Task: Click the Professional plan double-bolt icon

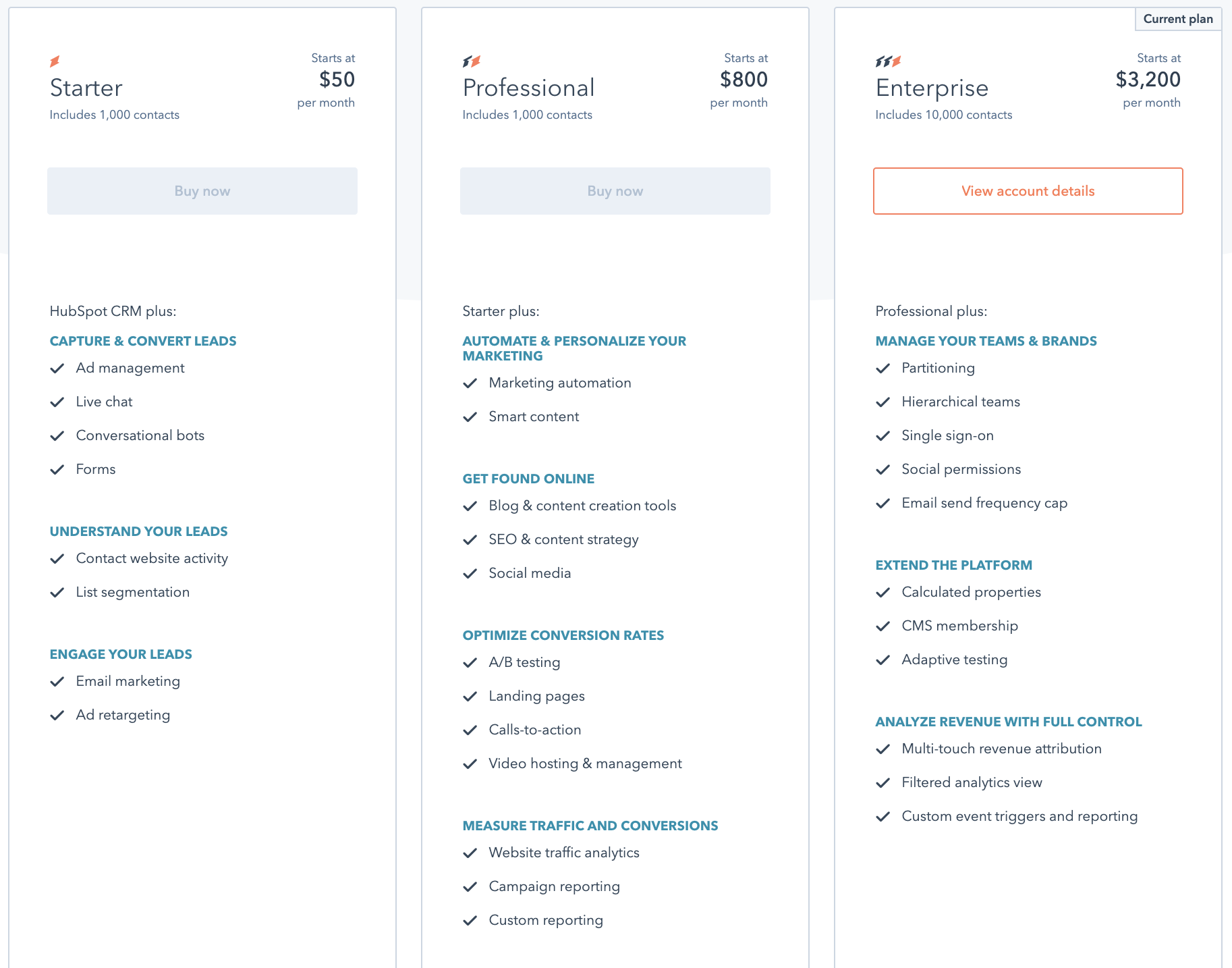Action: click(x=472, y=61)
